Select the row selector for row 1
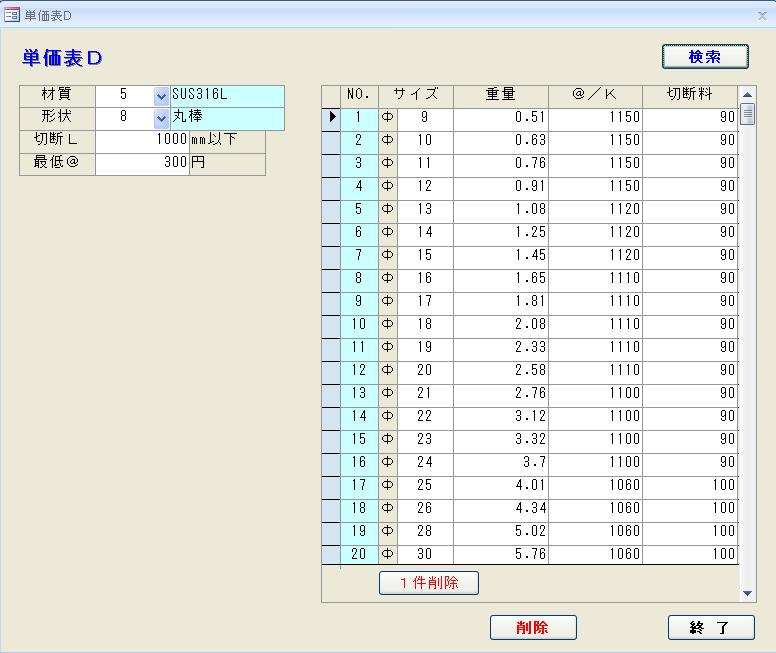This screenshot has height=653, width=776. tap(331, 118)
